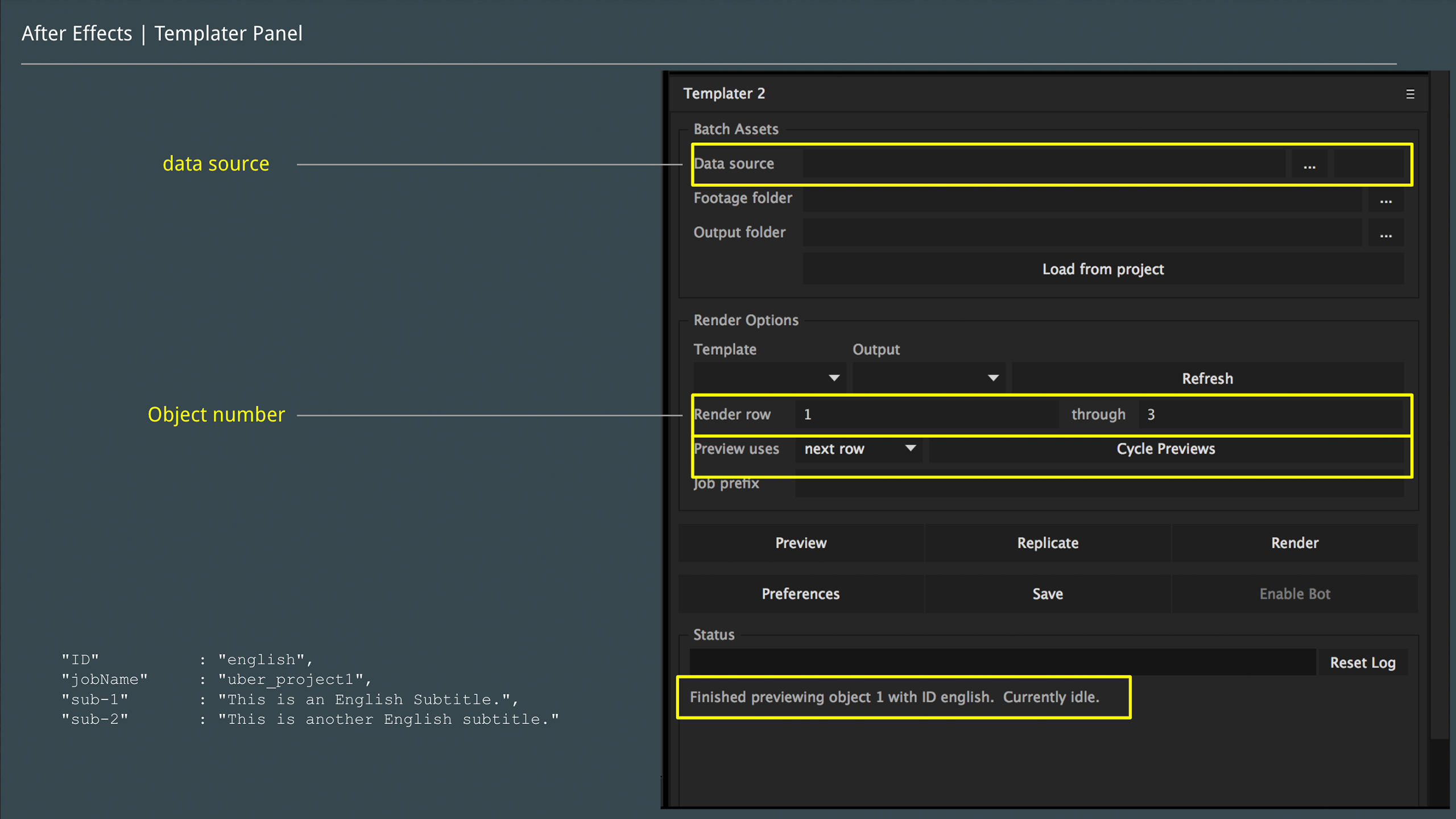Open the Template dropdown
This screenshot has width=1456, height=819.
(769, 378)
